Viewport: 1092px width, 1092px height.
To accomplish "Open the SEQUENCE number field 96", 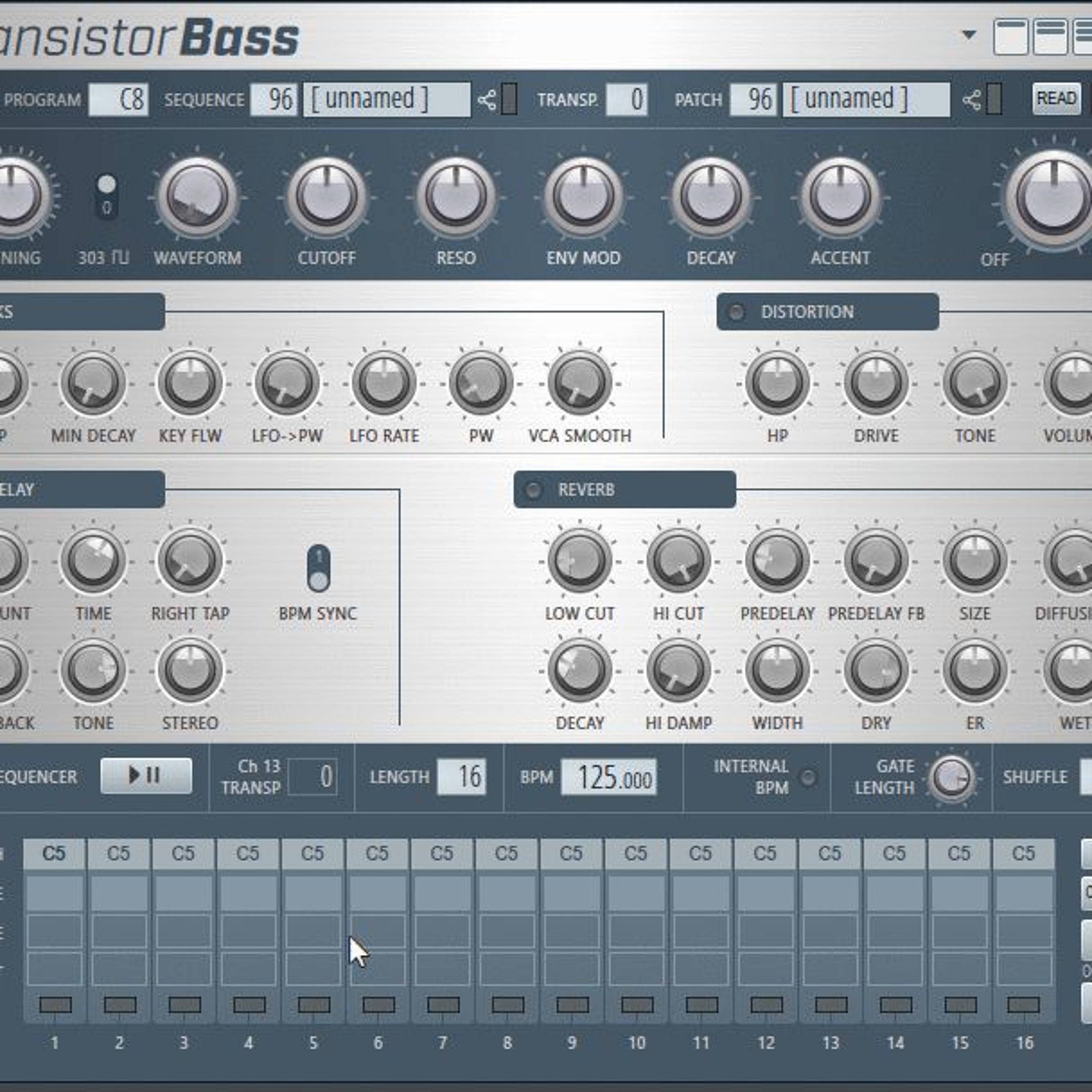I will point(274,100).
